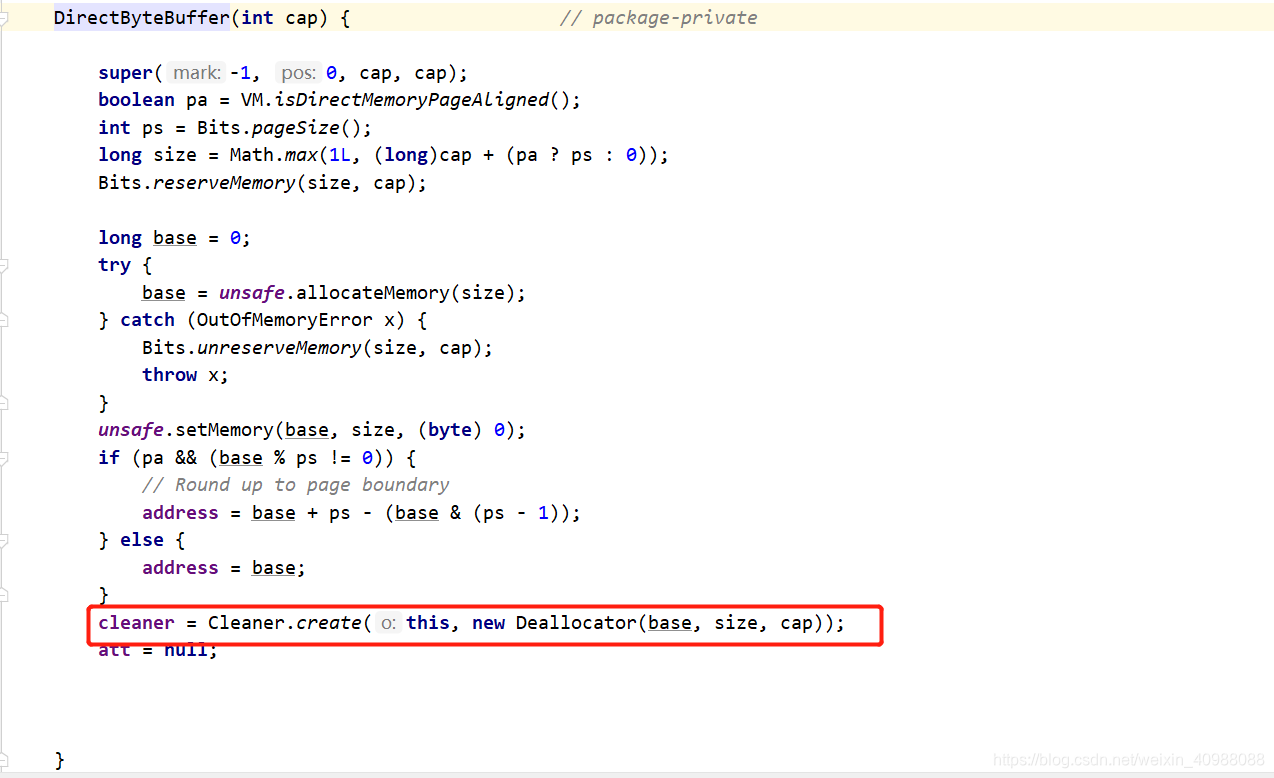Screen dimensions: 1274x778
Task: Click the try keyword
Action: pos(114,265)
